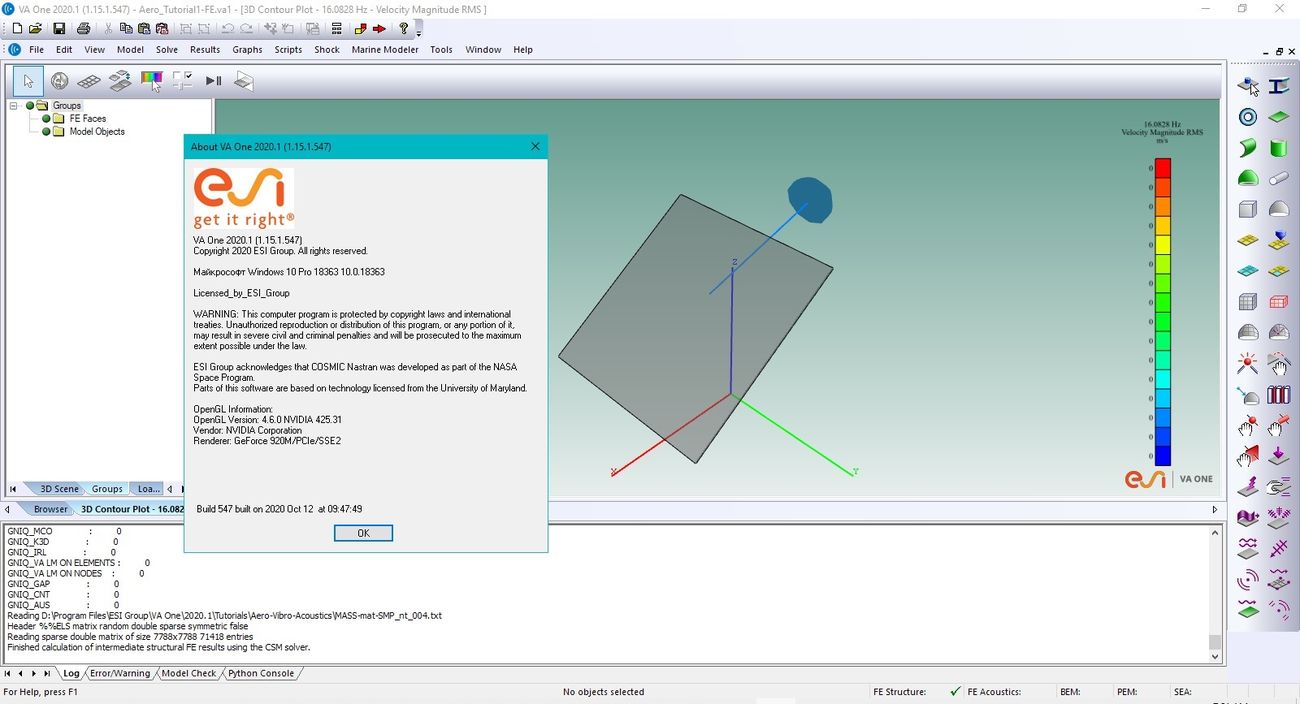Click the gray cube icon in the right palette

click(1248, 209)
